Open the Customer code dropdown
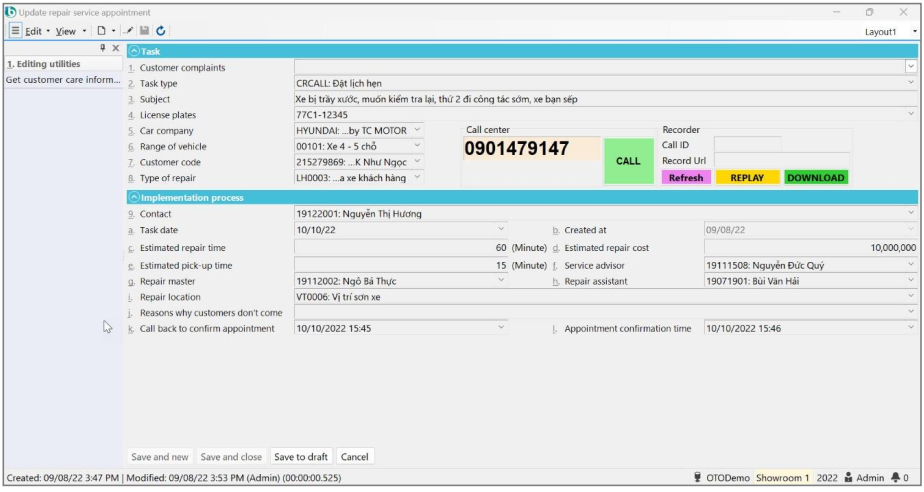 [x=417, y=161]
